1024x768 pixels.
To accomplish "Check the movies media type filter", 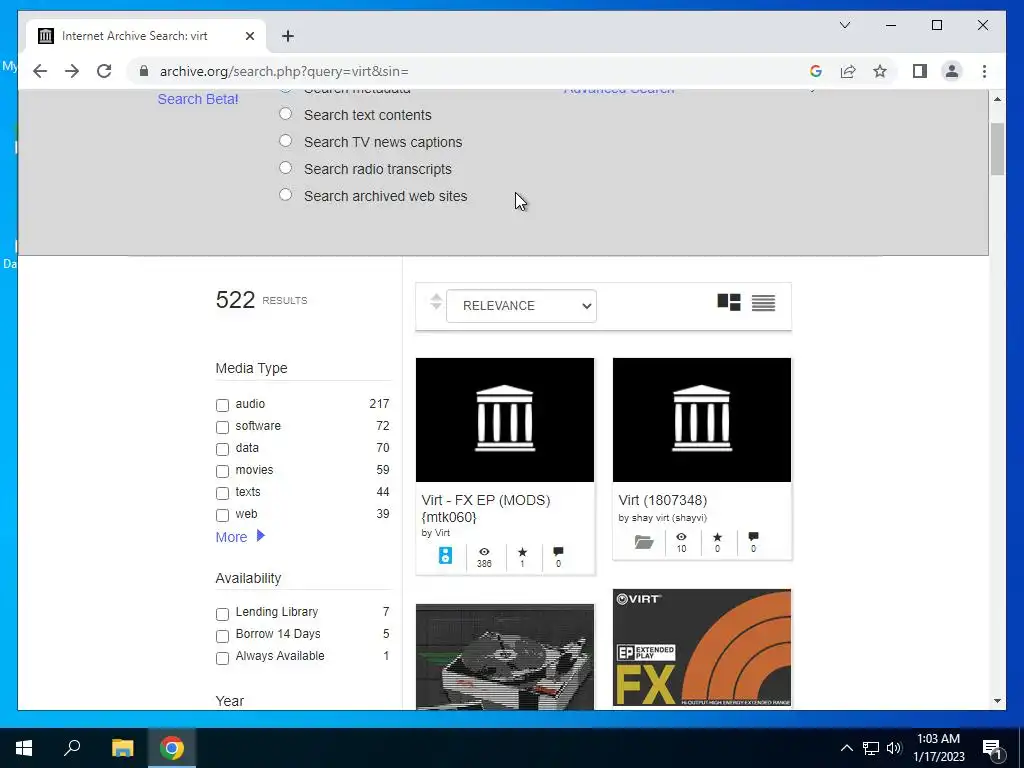I will pos(222,472).
